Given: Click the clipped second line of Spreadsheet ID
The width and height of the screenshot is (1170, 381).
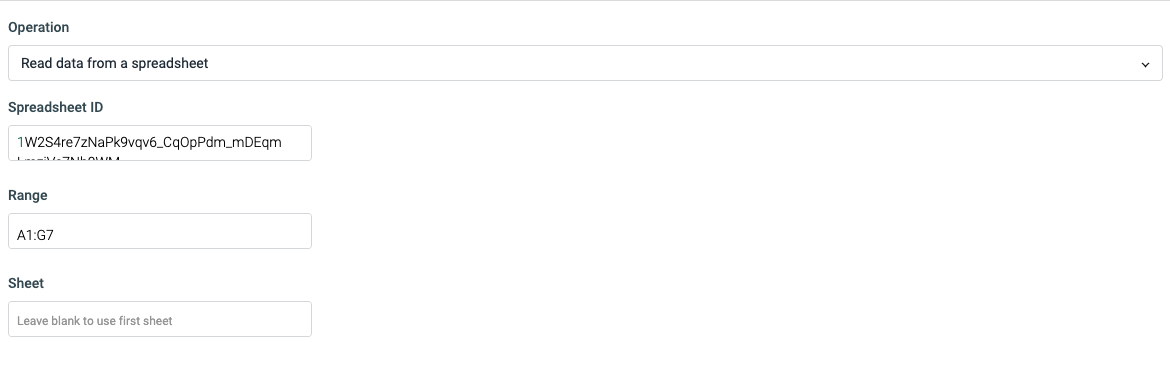Looking at the screenshot, I should pyautogui.click(x=69, y=157).
